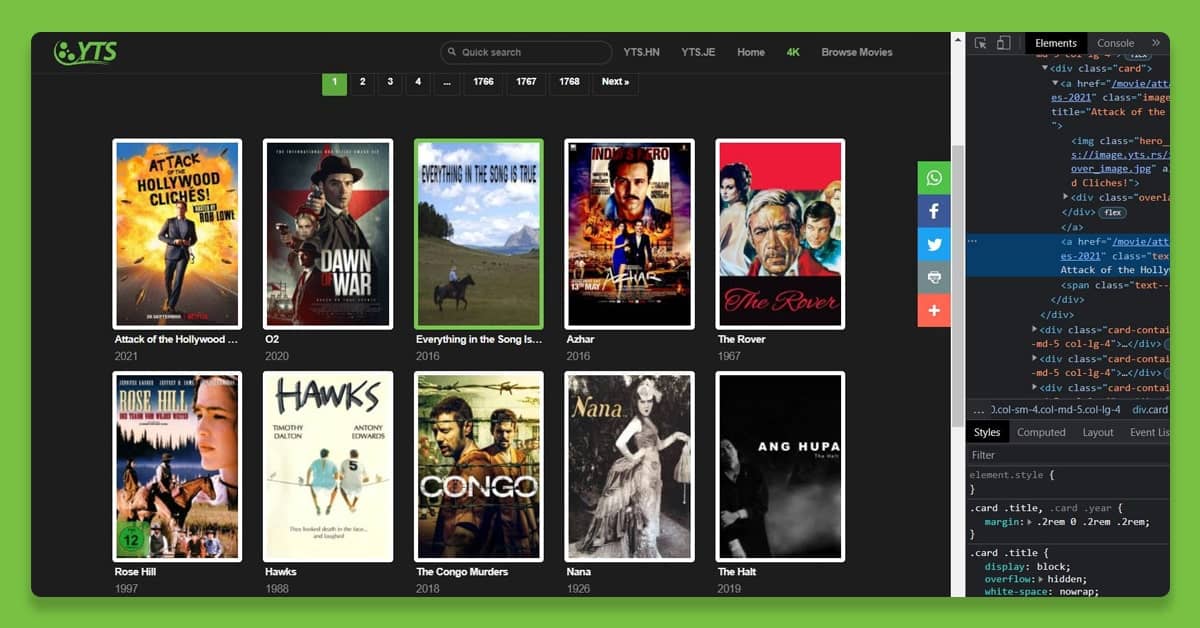
Task: Collapse the div class="card" node
Action: click(x=1045, y=68)
